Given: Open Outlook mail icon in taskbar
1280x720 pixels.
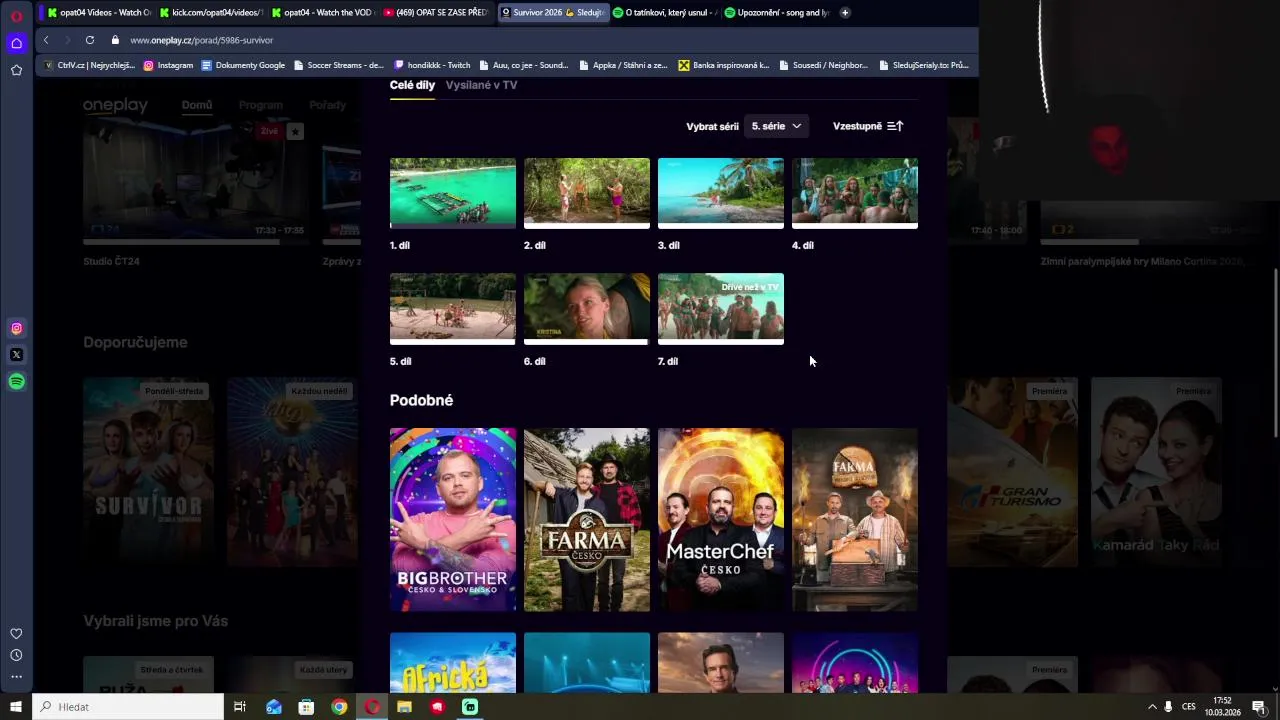Looking at the screenshot, I should coord(273,707).
